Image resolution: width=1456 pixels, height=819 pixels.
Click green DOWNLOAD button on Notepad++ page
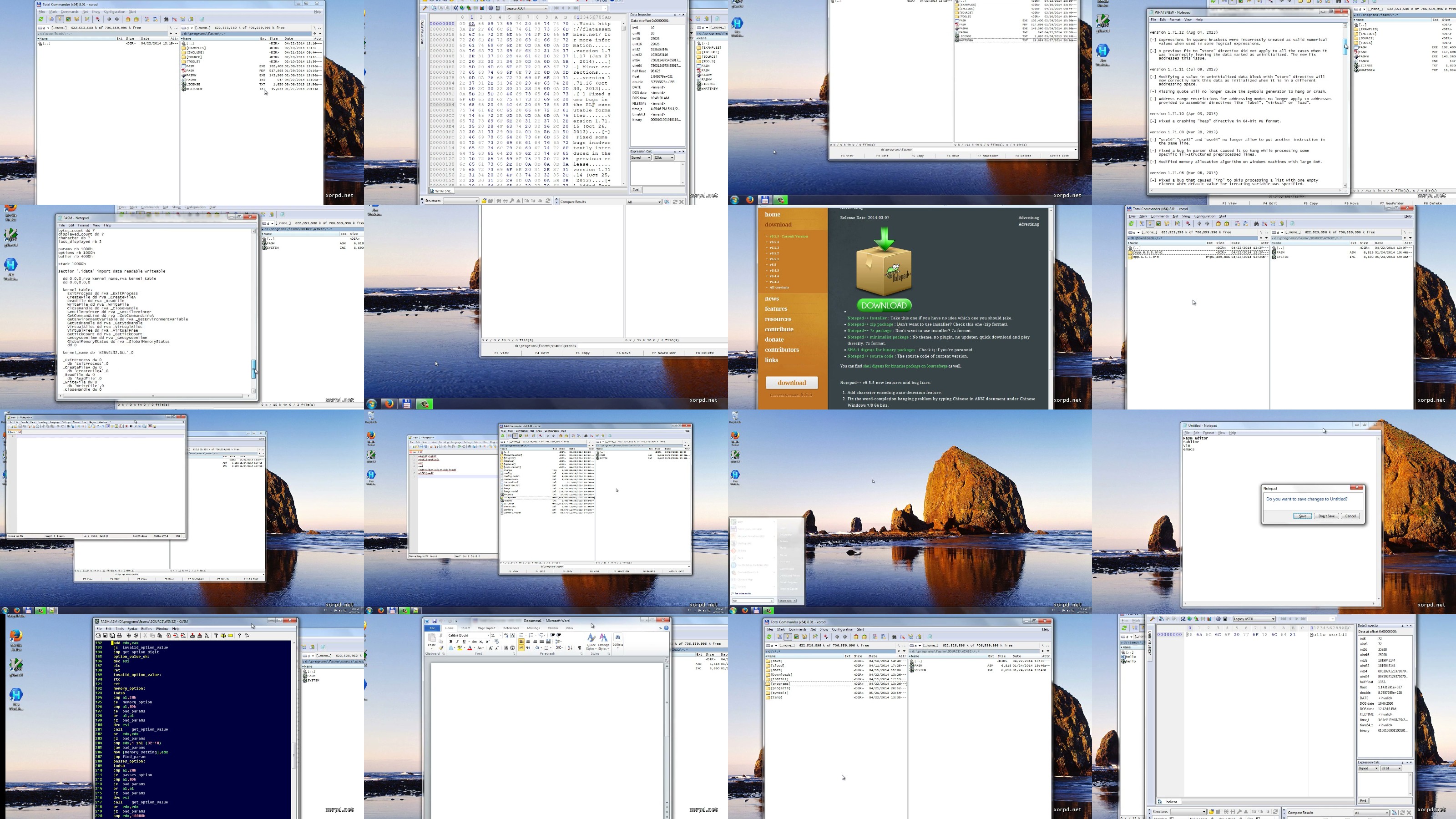pos(884,305)
